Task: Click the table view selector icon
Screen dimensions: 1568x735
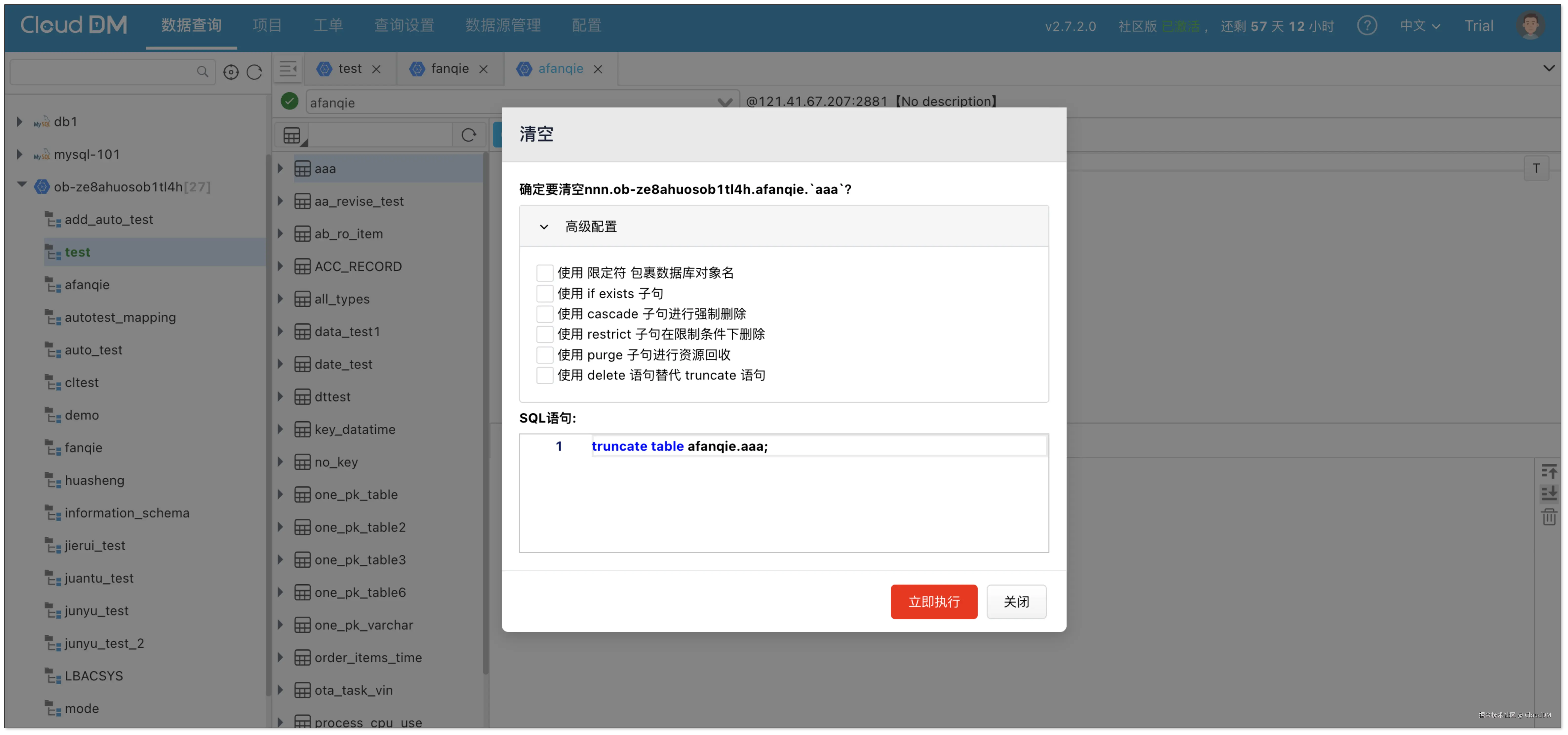Action: point(293,135)
